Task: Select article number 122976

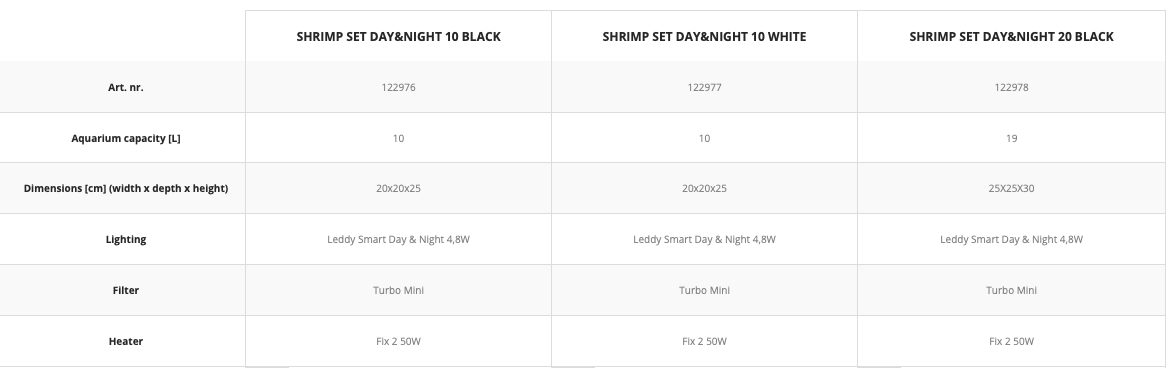Action: click(x=398, y=88)
